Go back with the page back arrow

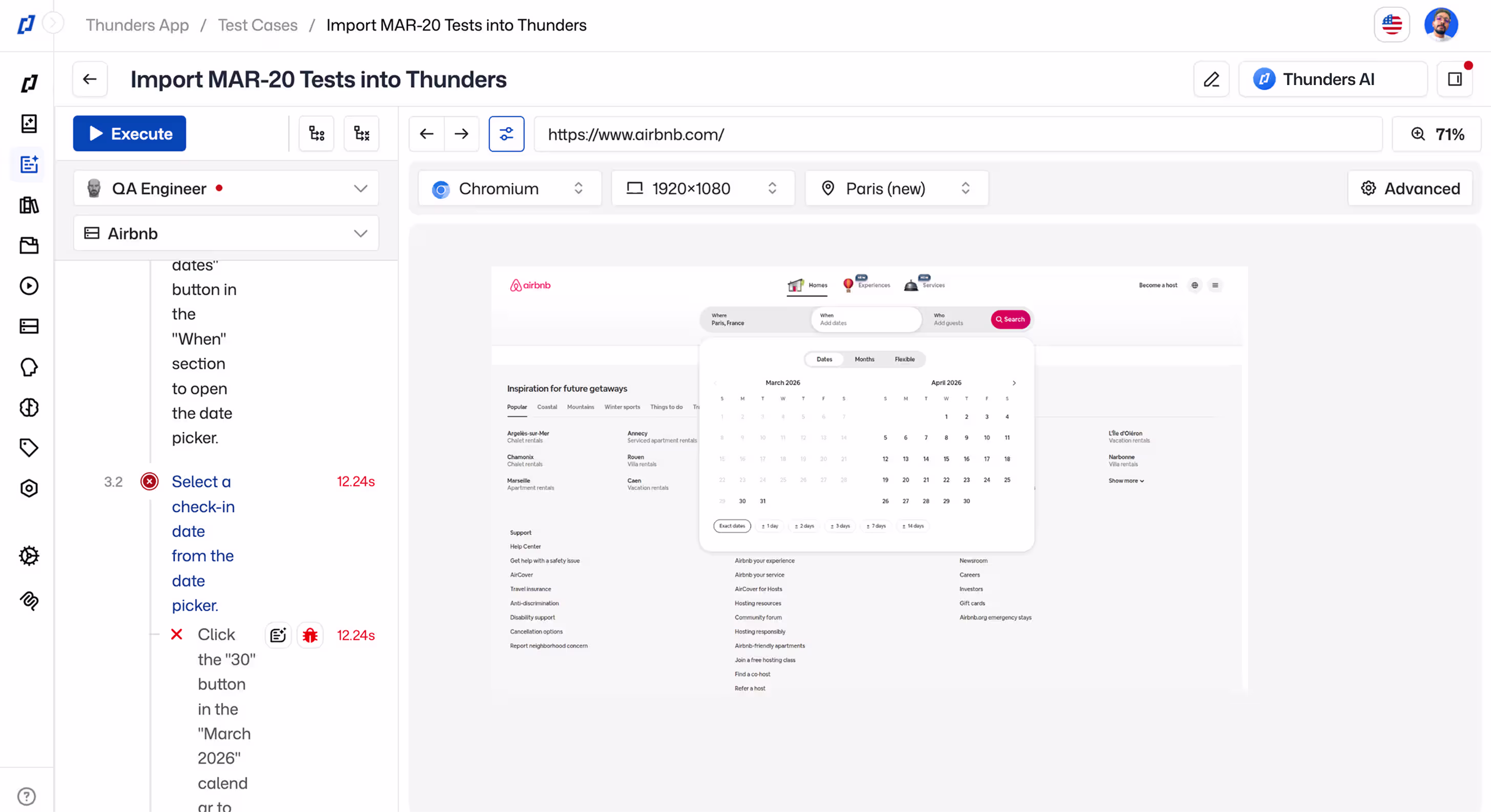[x=90, y=79]
